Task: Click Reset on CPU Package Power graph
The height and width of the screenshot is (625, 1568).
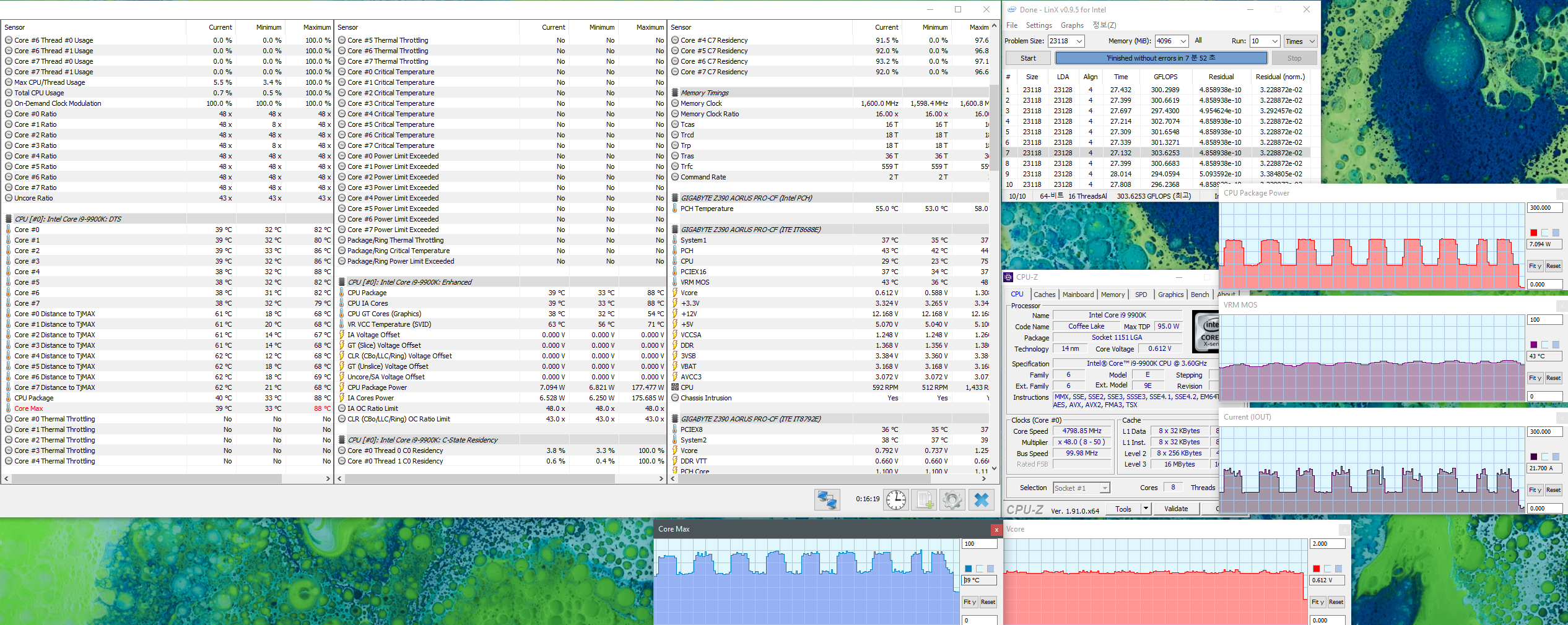Action: click(x=1553, y=266)
